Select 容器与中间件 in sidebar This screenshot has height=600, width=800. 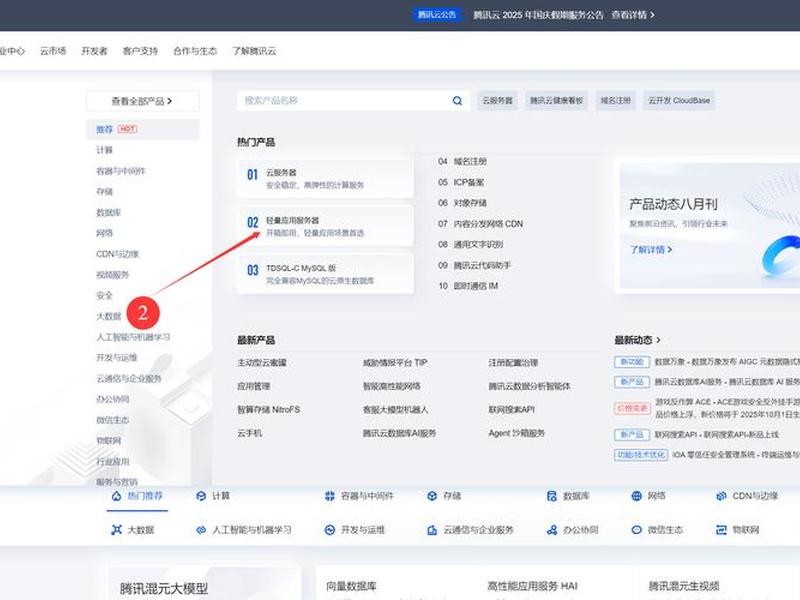click(121, 171)
